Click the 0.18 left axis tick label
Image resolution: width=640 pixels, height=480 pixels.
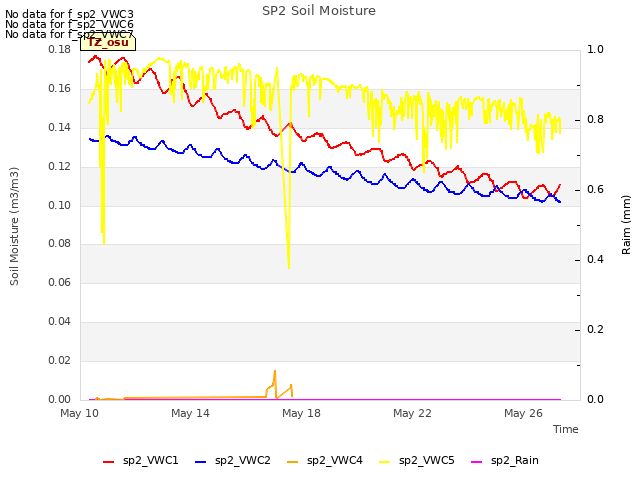[x=60, y=49]
